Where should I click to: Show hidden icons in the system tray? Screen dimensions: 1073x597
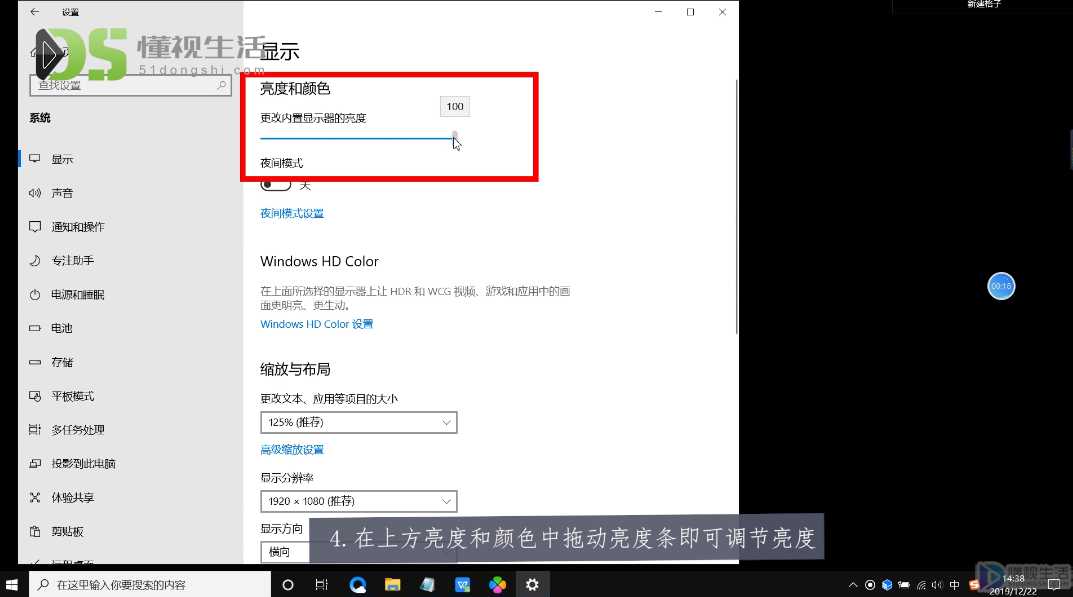[x=853, y=583]
